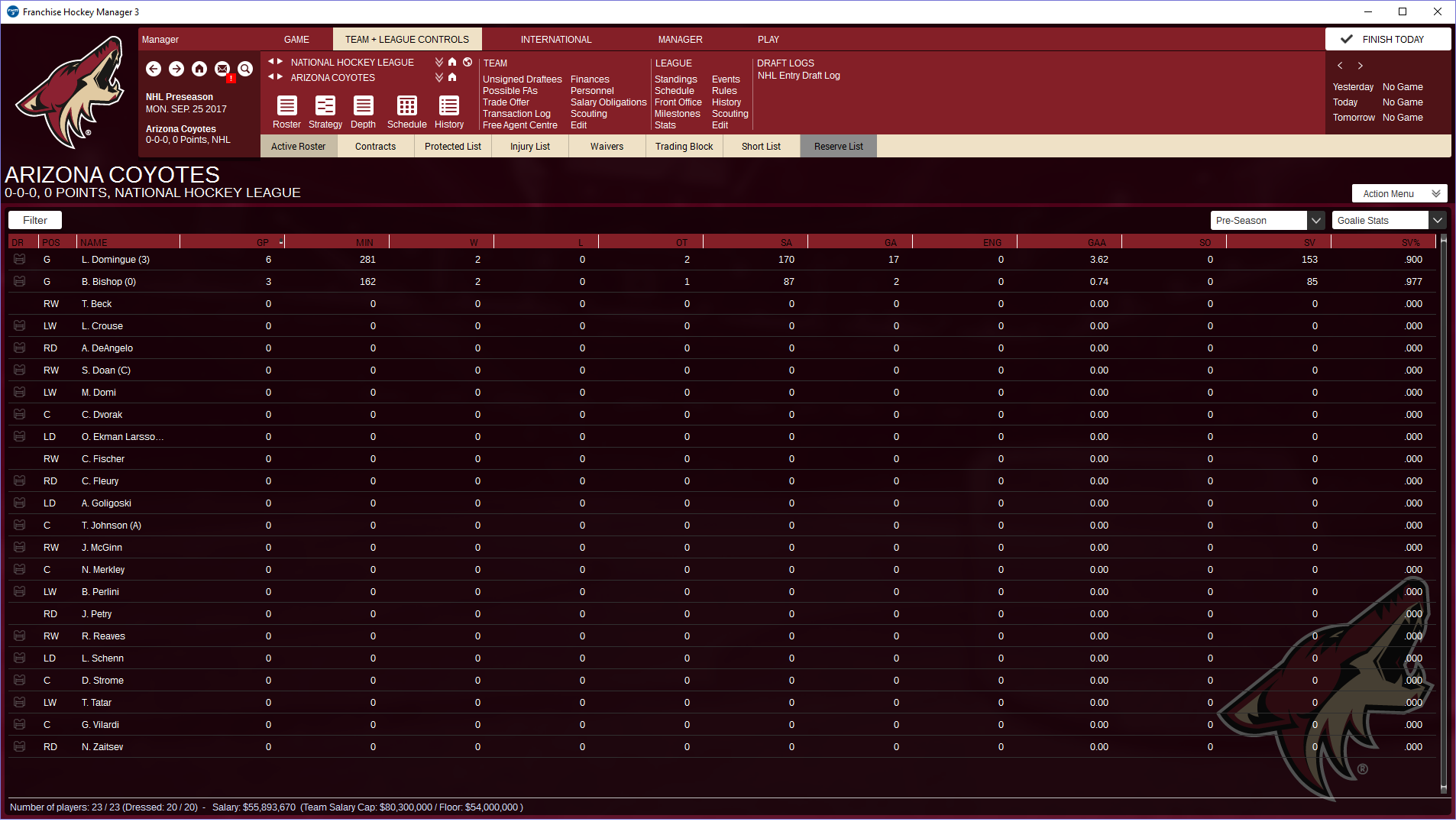Screen dimensions: 1456x825
Task: Select player row O. Ekman Larsso…
Action: click(x=722, y=437)
